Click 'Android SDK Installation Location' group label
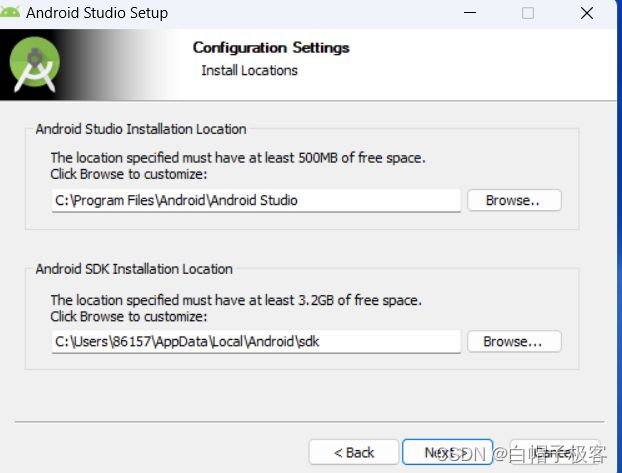 [134, 269]
